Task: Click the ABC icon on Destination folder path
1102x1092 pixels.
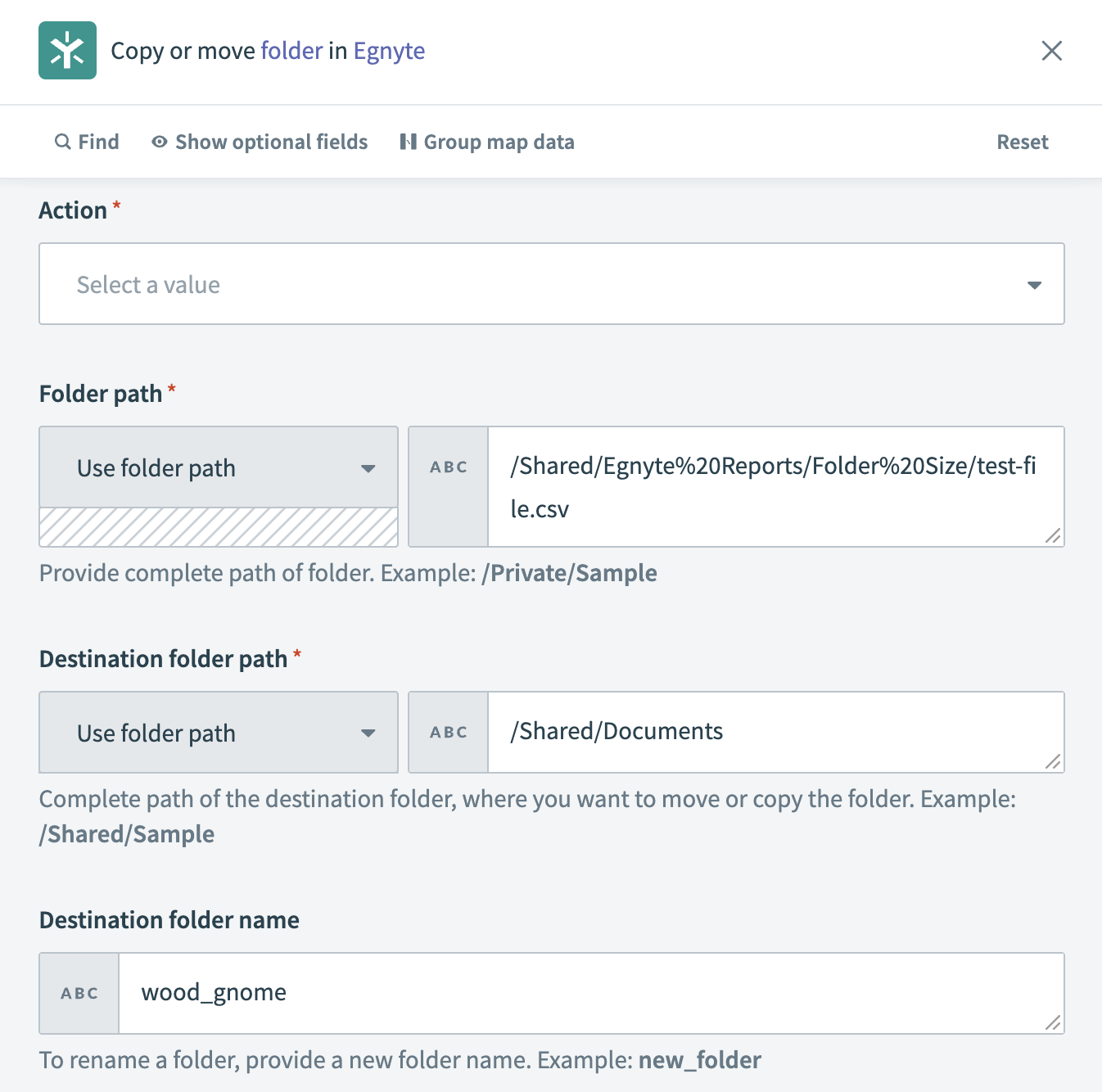Action: [x=448, y=732]
